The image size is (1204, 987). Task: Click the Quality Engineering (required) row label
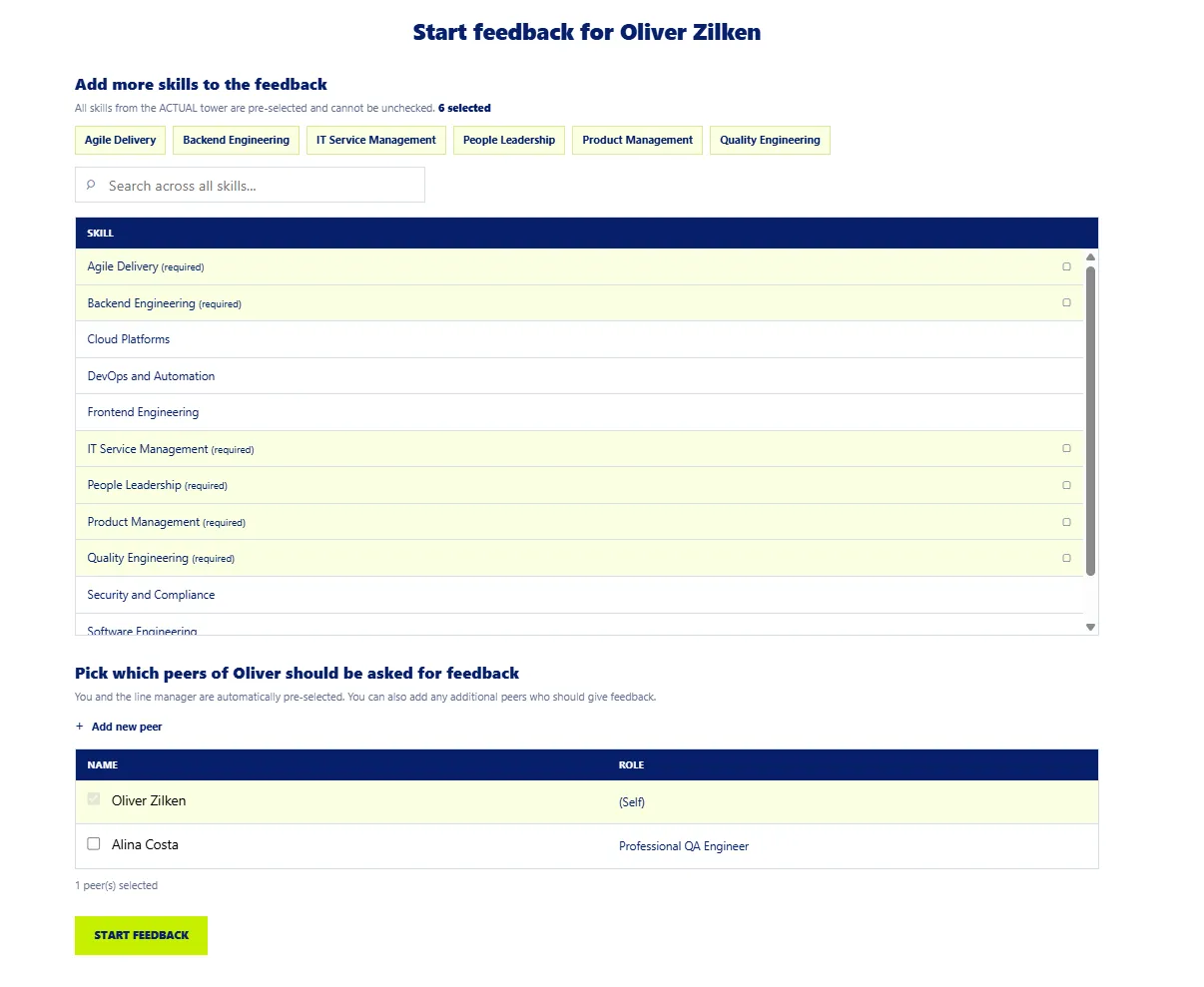[x=161, y=558]
